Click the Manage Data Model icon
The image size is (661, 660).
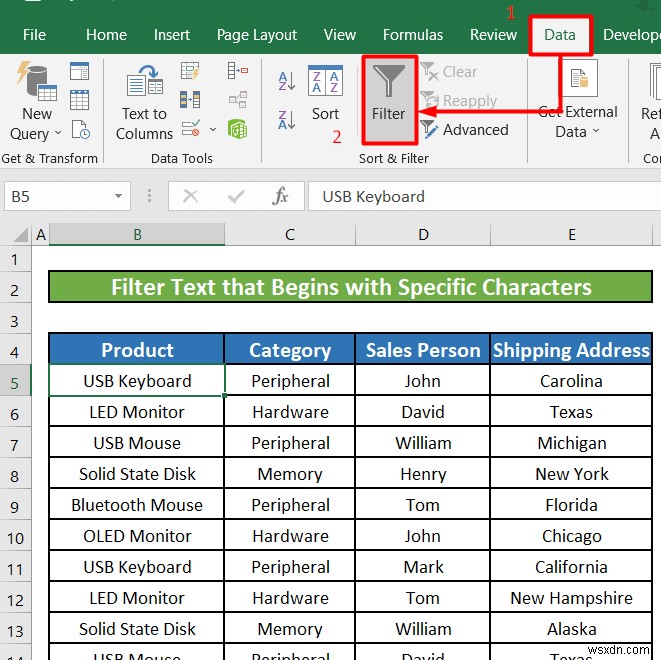[x=238, y=129]
